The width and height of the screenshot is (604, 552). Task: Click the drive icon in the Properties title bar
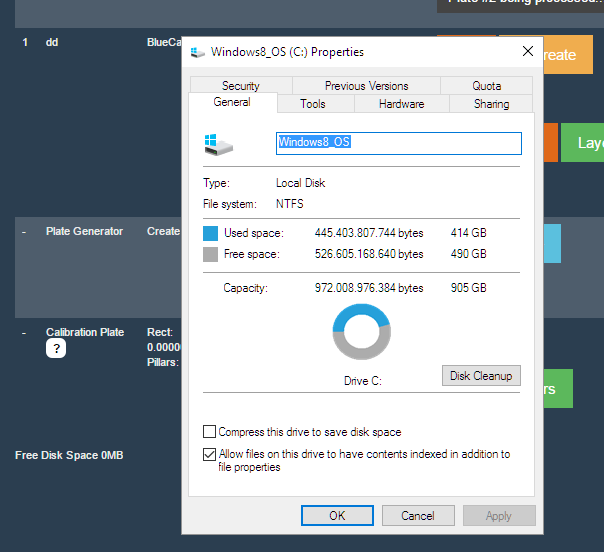pyautogui.click(x=198, y=52)
